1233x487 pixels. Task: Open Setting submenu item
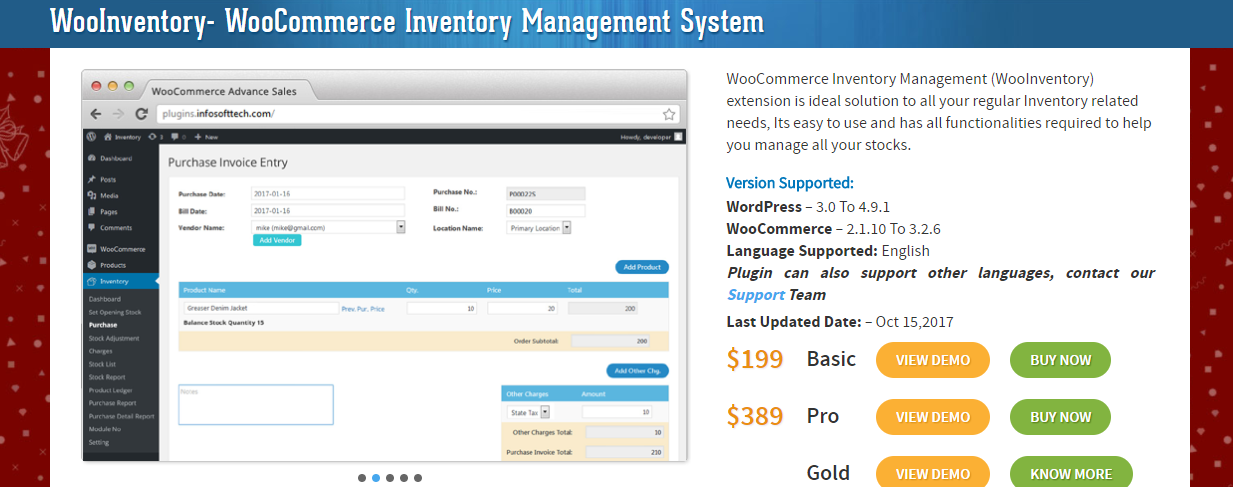click(99, 442)
